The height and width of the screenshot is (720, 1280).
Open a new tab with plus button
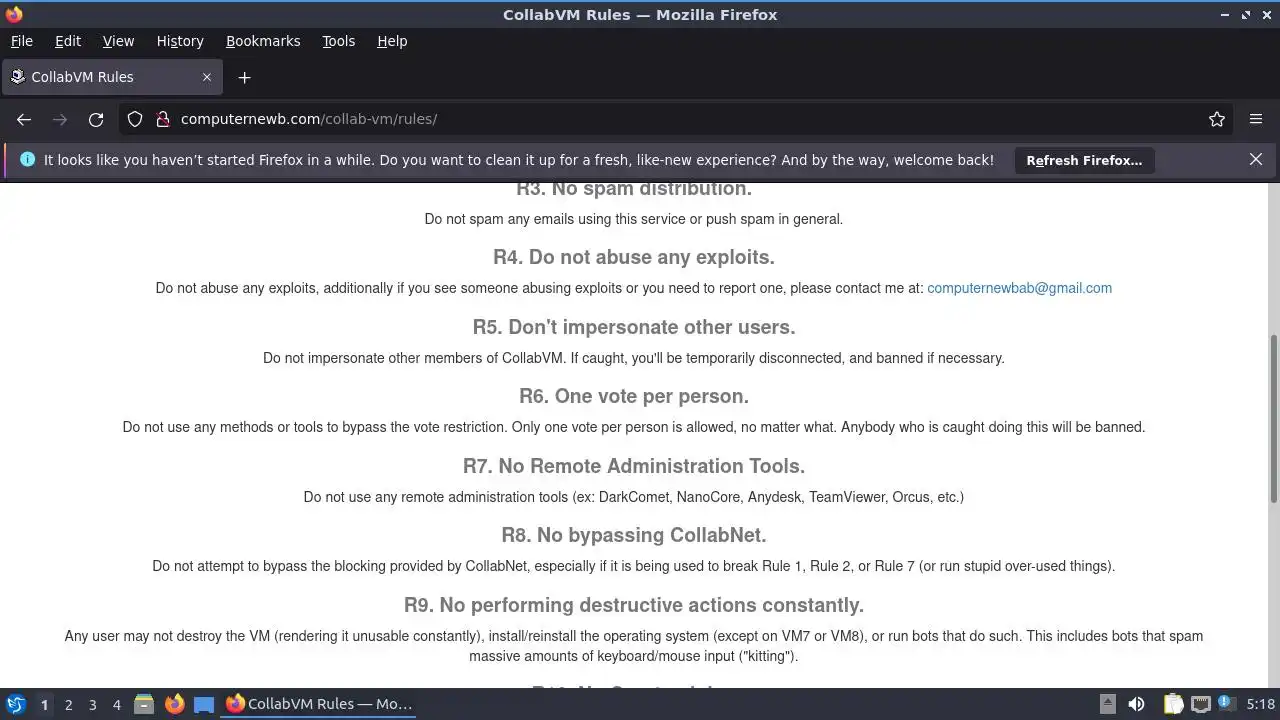coord(244,77)
